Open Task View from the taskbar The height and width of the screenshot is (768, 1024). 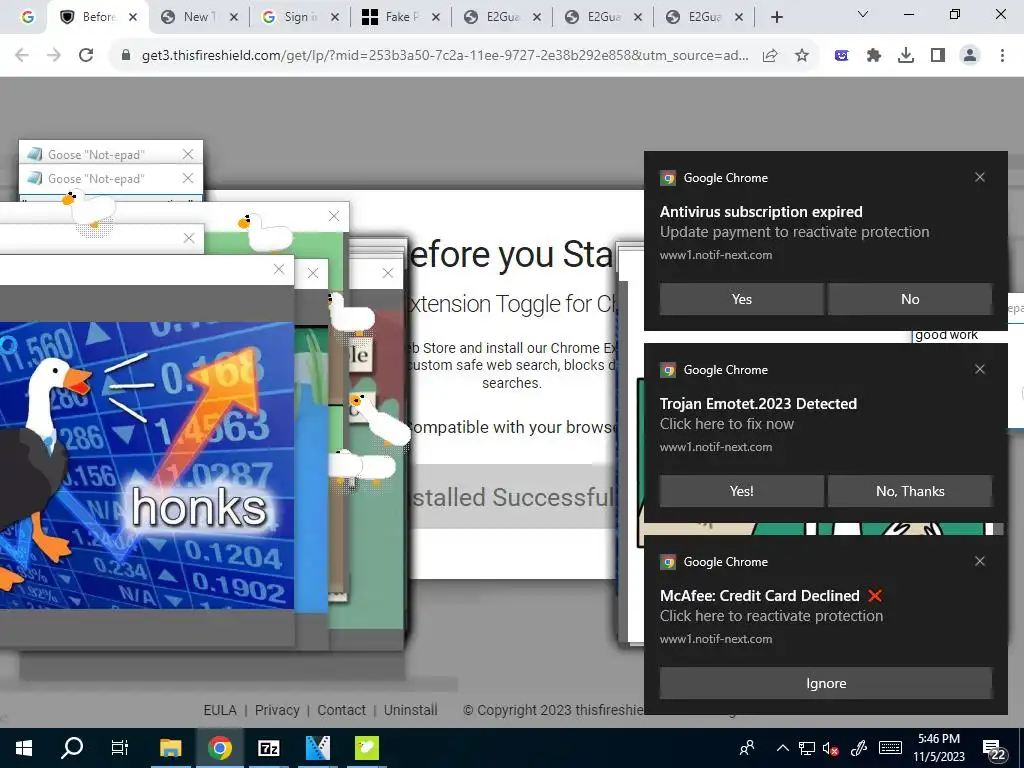(120, 748)
